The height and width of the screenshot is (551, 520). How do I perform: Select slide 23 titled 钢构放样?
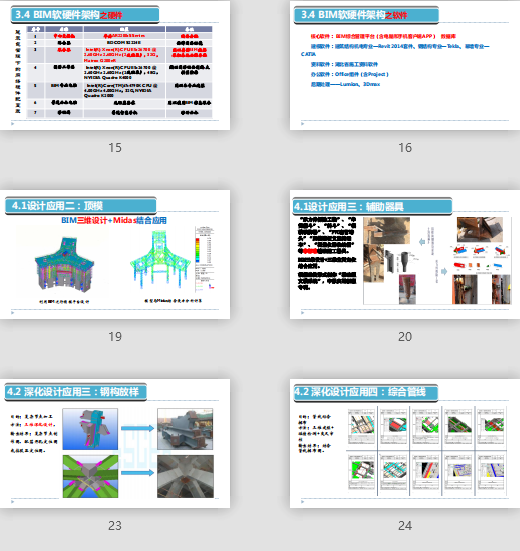[115, 443]
